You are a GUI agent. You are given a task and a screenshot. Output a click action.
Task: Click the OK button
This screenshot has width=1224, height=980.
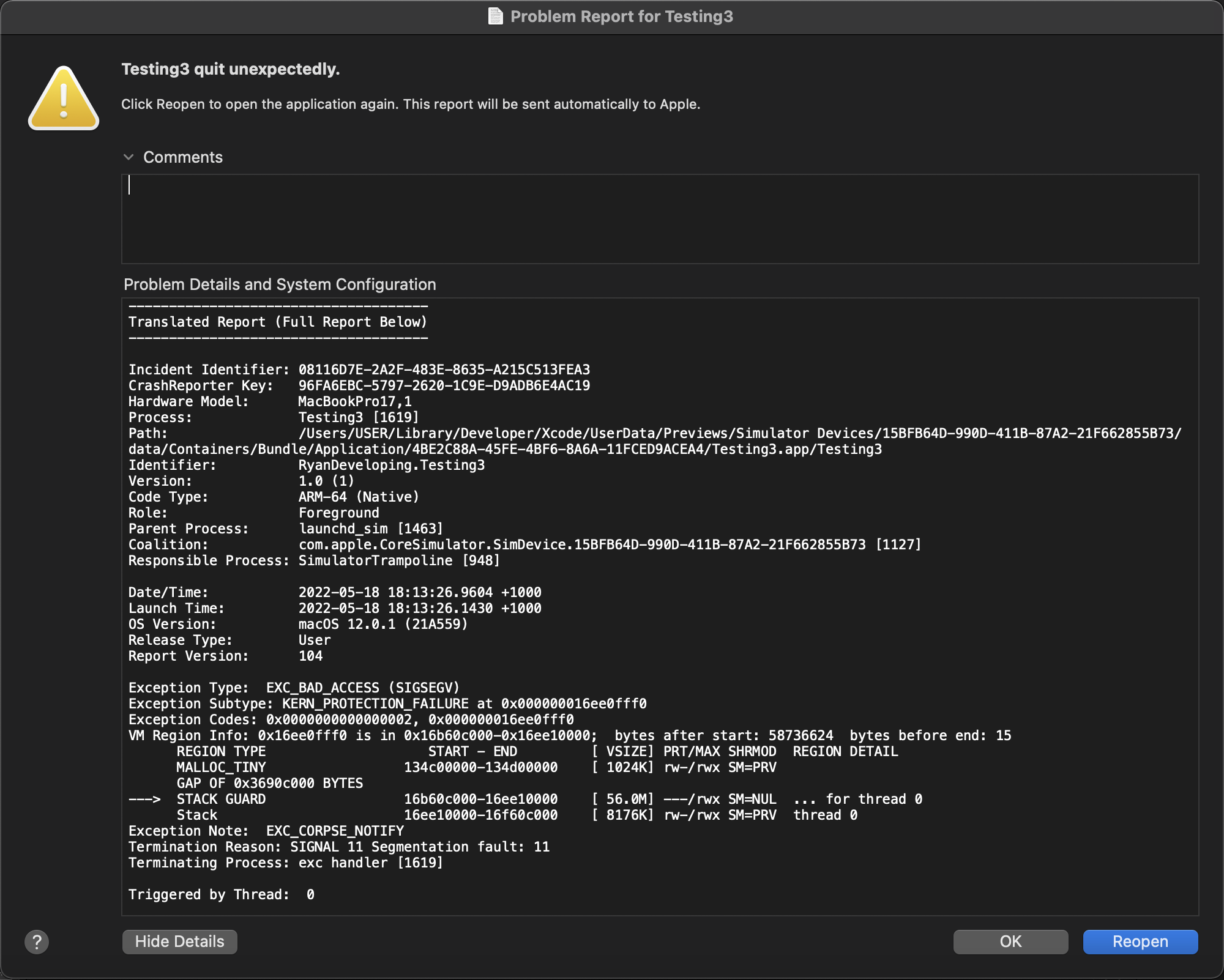pos(1010,941)
